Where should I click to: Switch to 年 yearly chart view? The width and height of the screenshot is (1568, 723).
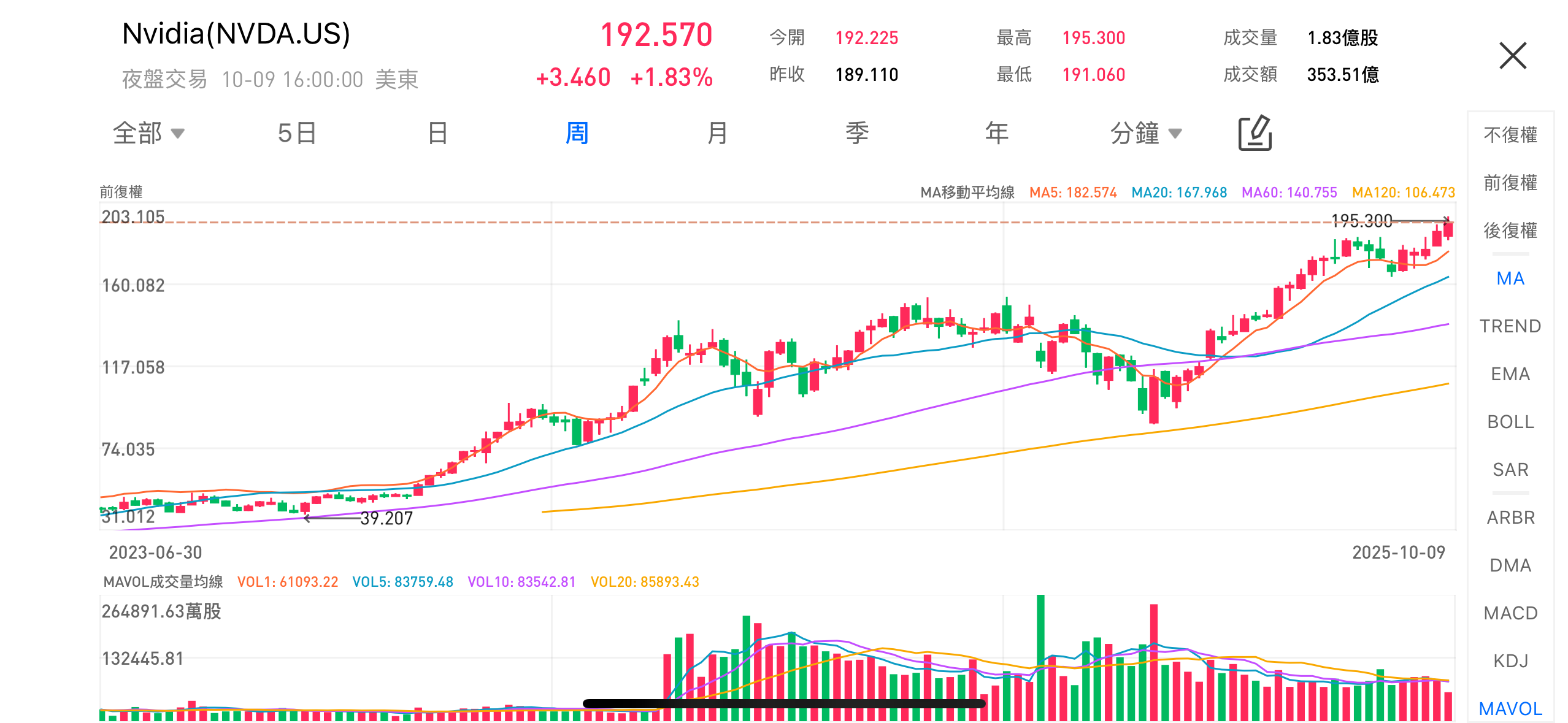click(996, 133)
